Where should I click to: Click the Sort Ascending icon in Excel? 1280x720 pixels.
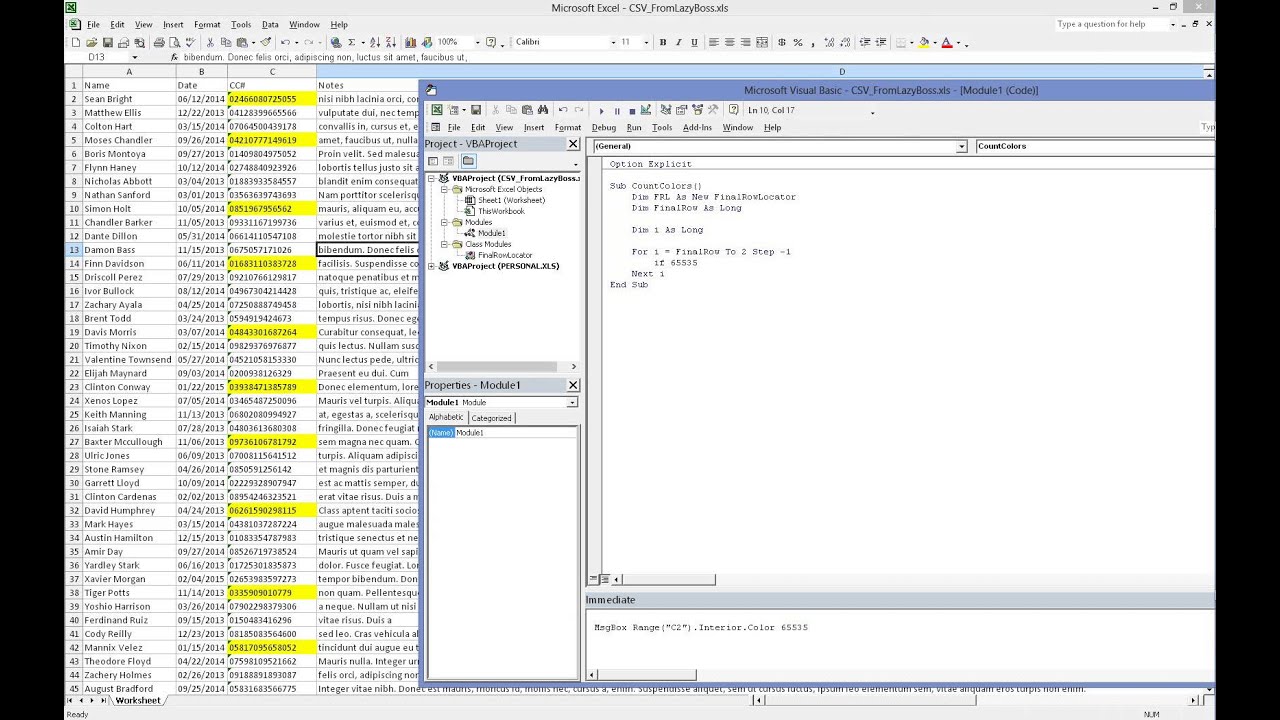[375, 42]
